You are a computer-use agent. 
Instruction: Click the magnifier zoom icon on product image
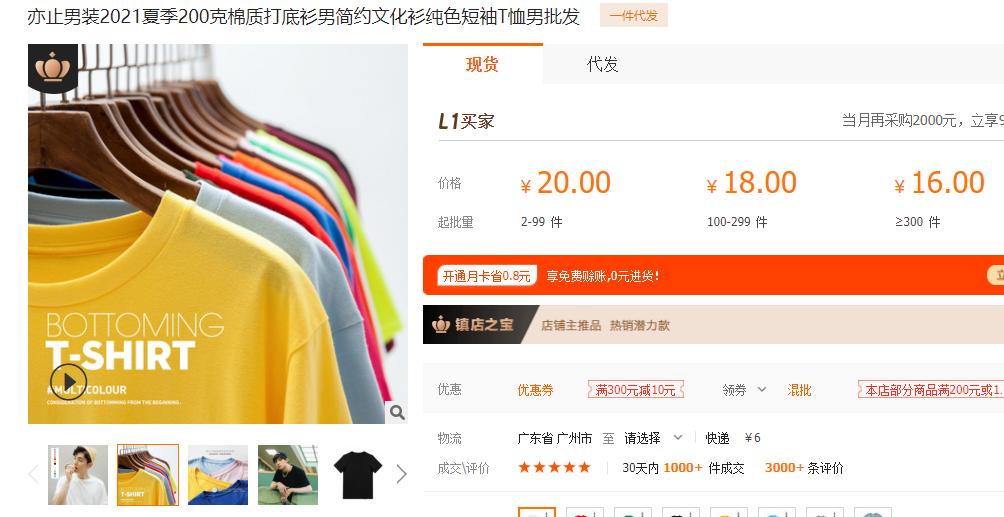pyautogui.click(x=397, y=413)
